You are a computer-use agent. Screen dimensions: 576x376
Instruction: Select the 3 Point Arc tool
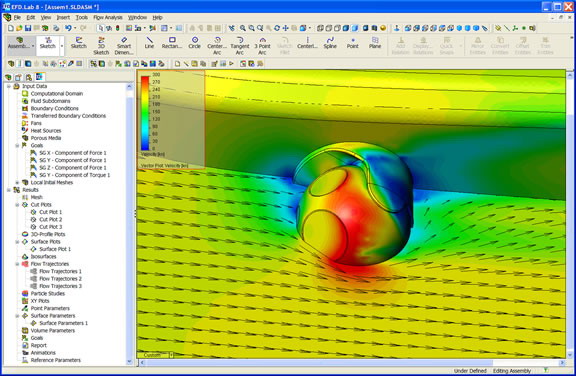262,46
